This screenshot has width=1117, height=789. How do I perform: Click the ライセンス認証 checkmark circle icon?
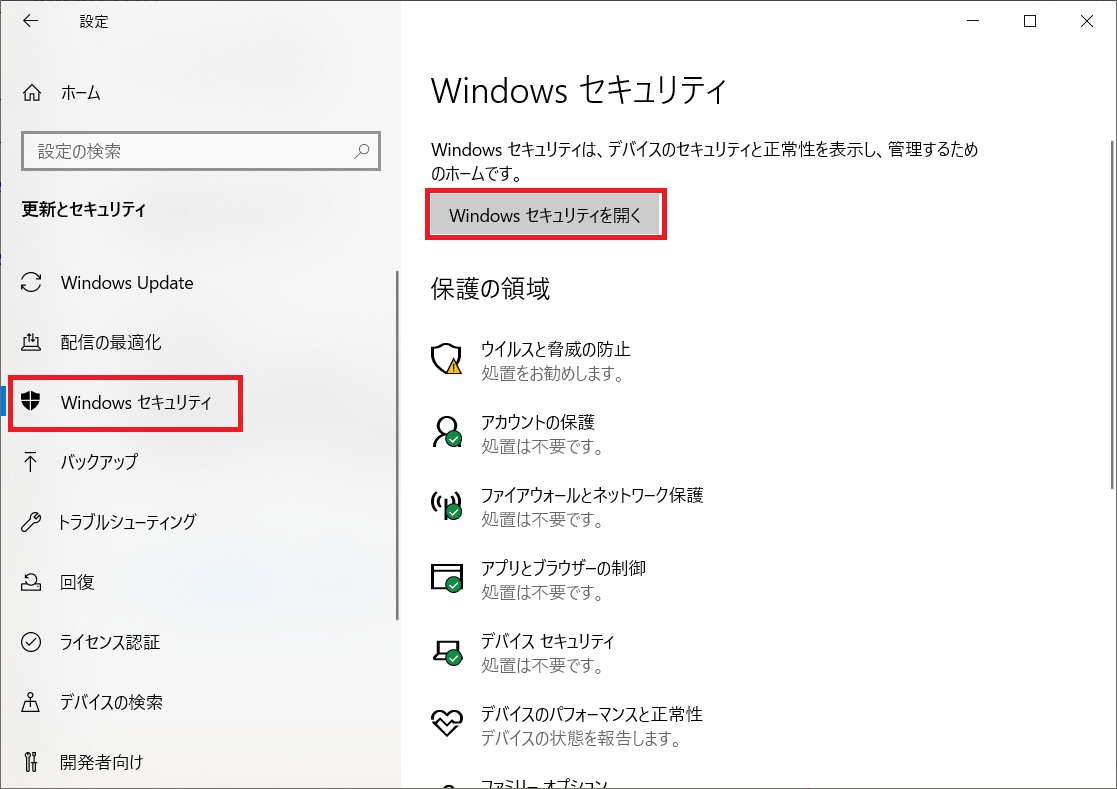[x=31, y=642]
